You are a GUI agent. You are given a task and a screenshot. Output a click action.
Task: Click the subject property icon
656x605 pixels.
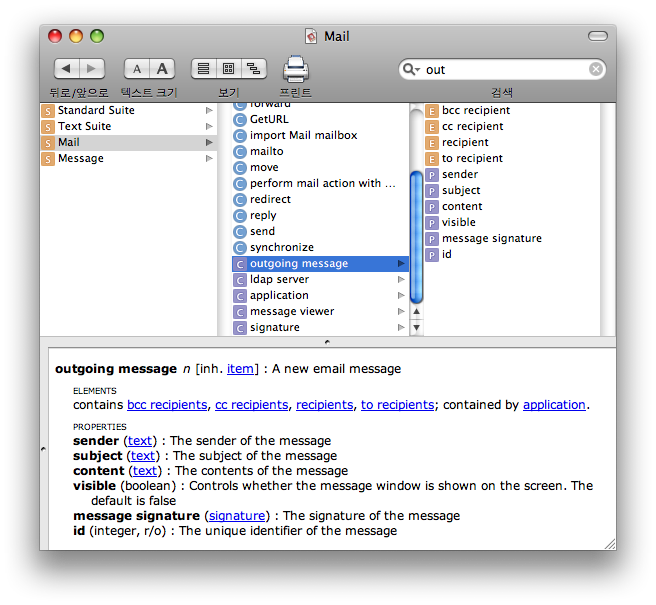[x=432, y=191]
